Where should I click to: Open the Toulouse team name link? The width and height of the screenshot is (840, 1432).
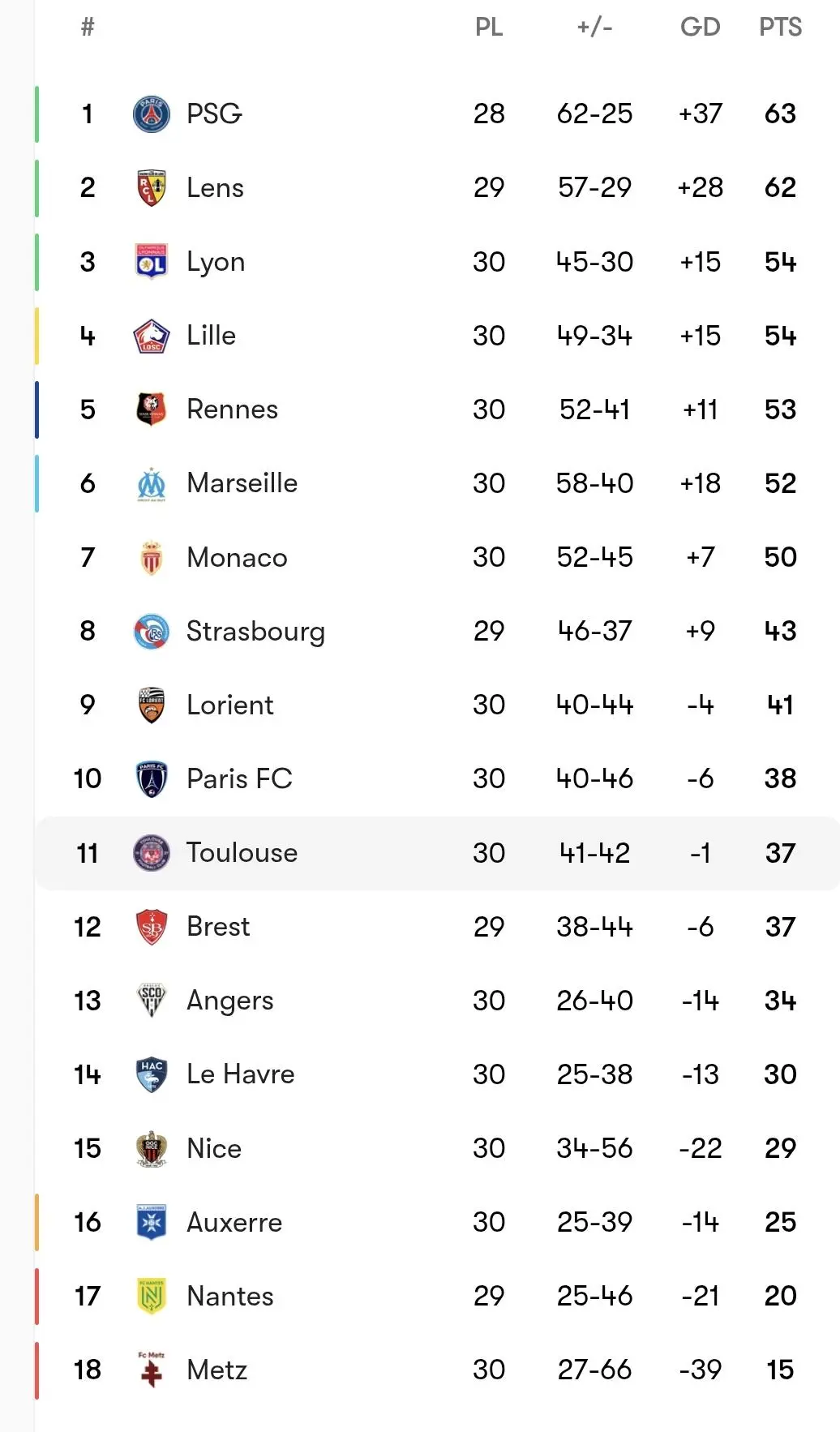(x=242, y=853)
